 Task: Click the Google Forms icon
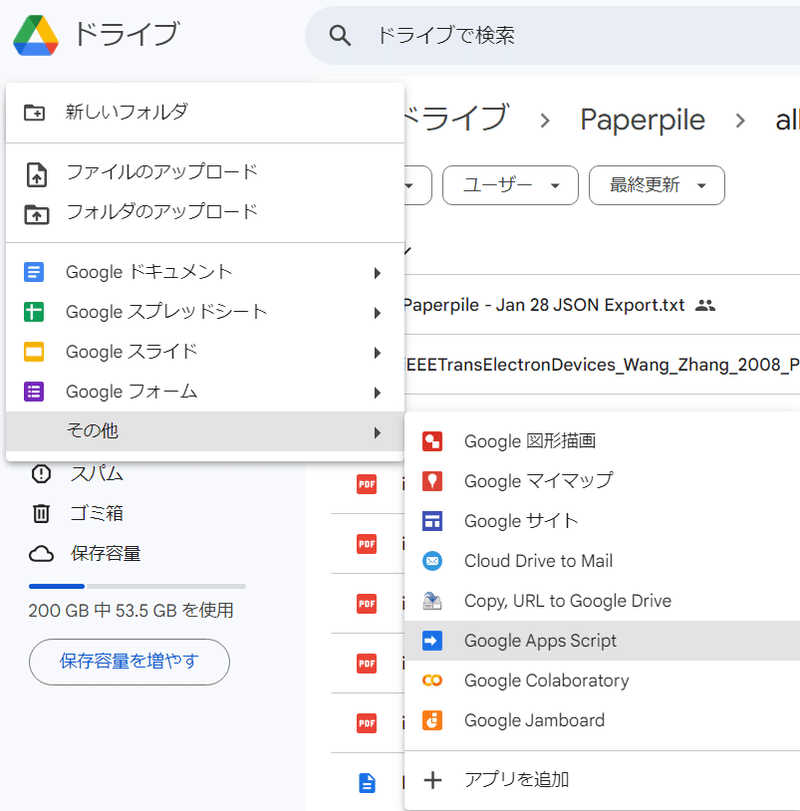click(x=34, y=392)
